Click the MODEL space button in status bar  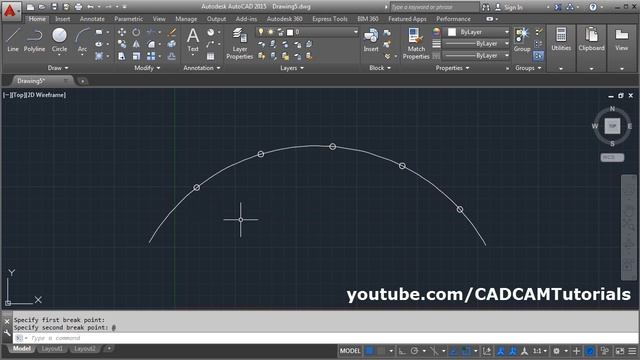(x=350, y=351)
